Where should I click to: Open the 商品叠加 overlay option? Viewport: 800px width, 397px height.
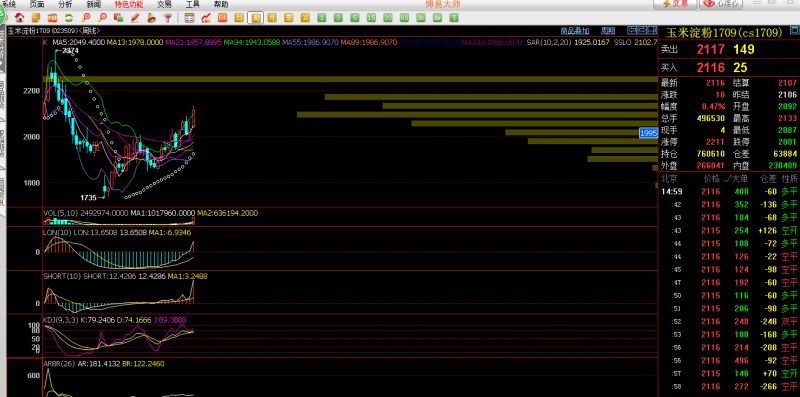575,31
